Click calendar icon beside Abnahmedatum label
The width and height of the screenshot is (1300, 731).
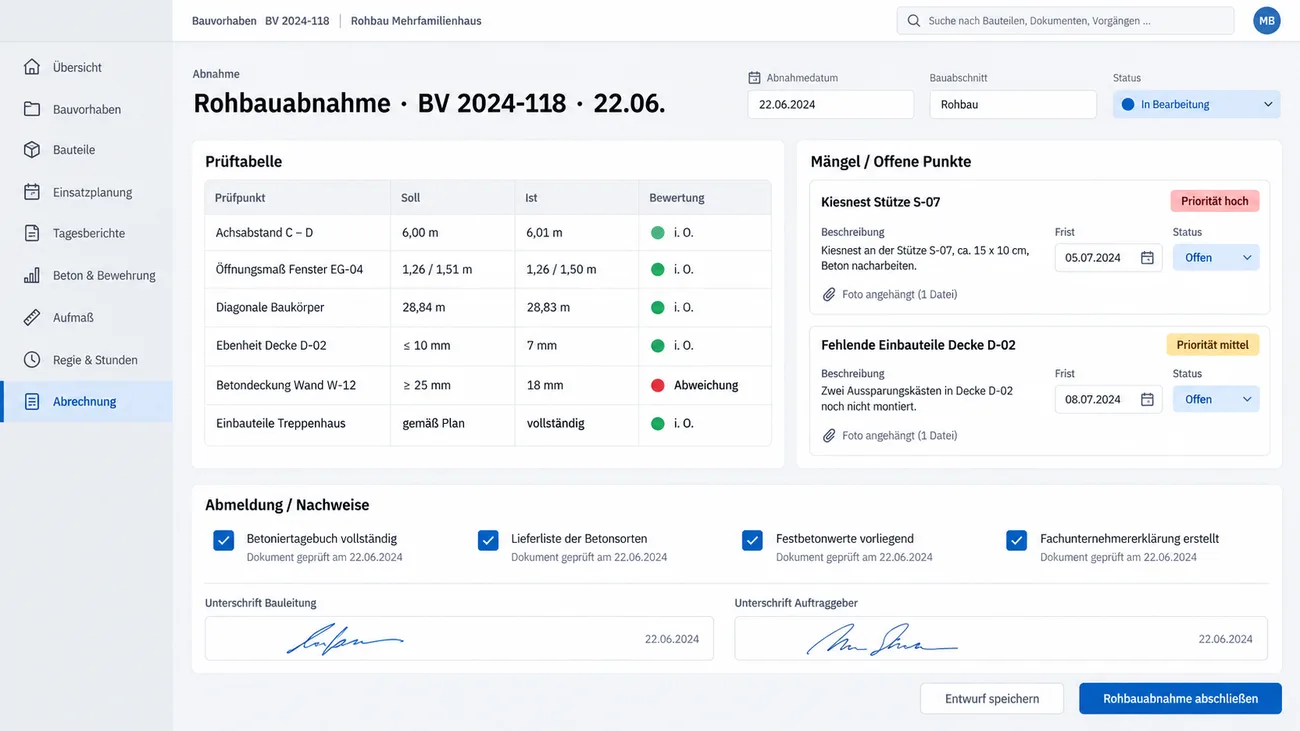(755, 77)
